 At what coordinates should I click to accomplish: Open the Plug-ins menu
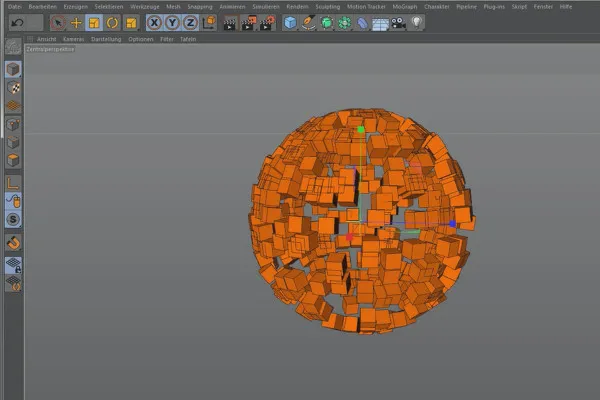494,7
